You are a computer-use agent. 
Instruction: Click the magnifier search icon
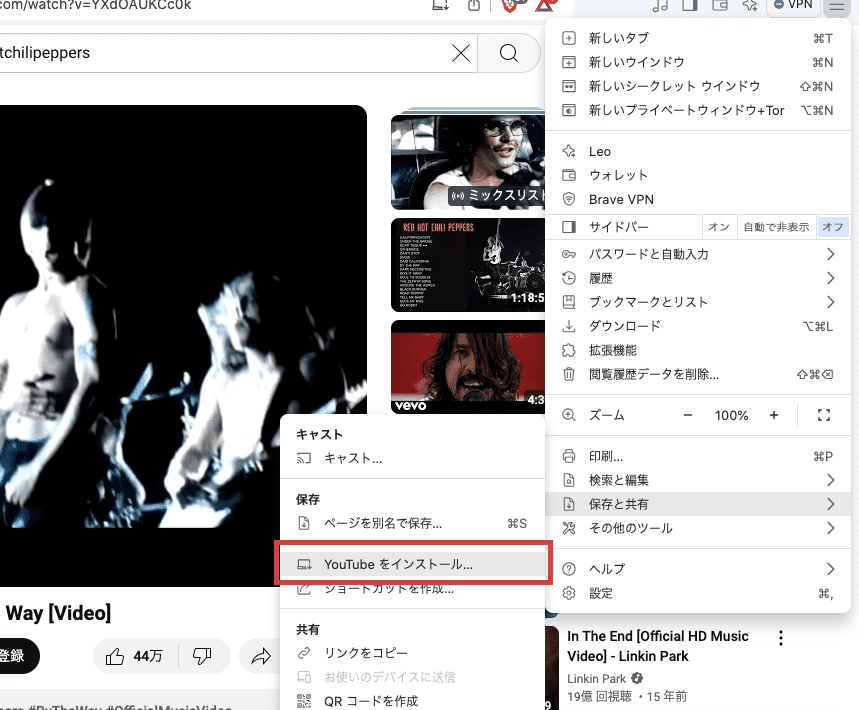[509, 53]
